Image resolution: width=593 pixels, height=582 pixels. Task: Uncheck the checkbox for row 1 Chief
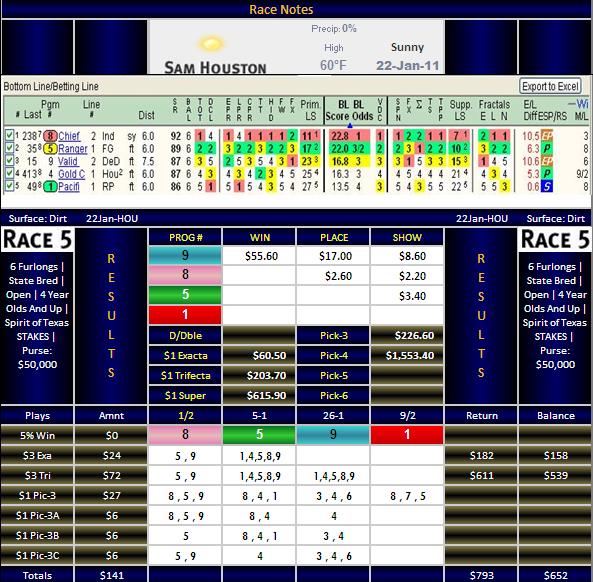click(x=9, y=135)
